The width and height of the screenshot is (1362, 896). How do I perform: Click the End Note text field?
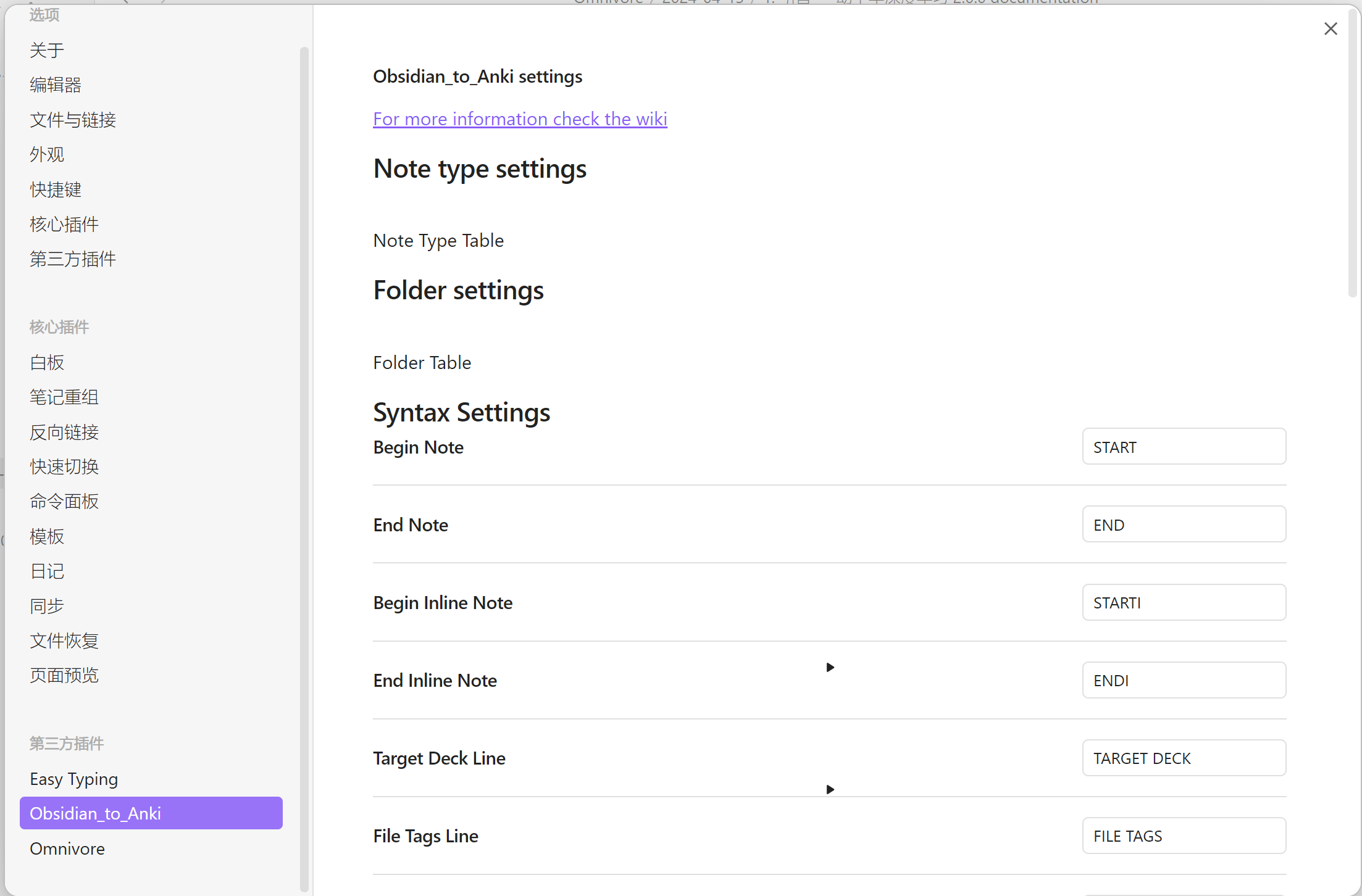pyautogui.click(x=1184, y=525)
